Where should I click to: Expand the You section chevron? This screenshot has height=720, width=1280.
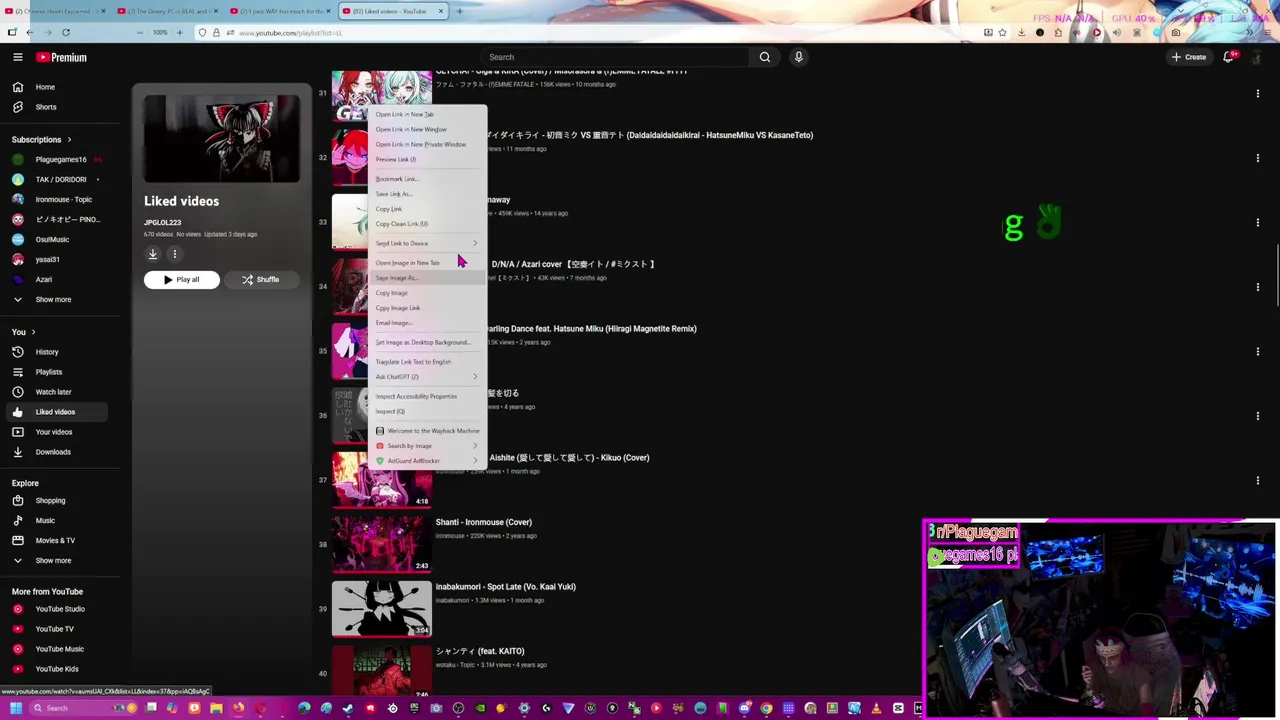[33, 332]
